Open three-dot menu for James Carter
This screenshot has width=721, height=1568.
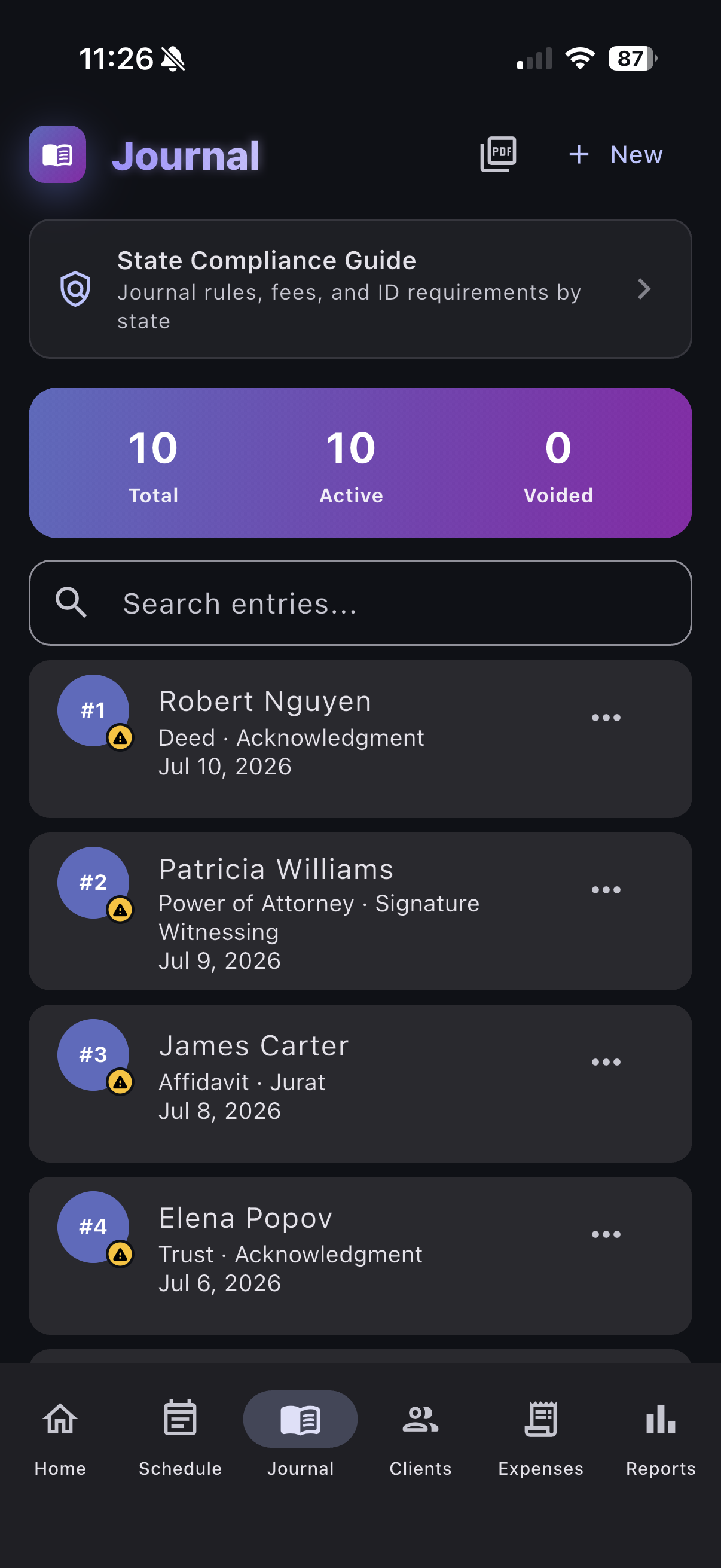pos(606,1062)
